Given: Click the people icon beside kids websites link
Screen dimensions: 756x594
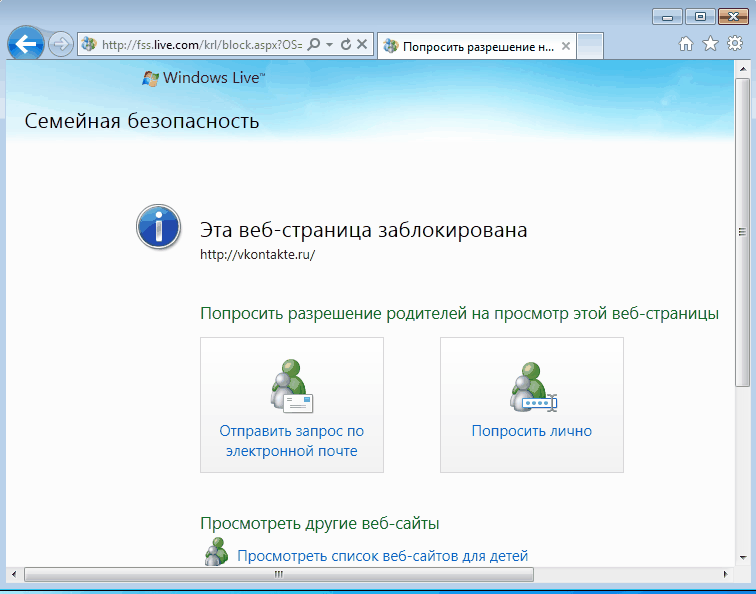Looking at the screenshot, I should pyautogui.click(x=216, y=552).
